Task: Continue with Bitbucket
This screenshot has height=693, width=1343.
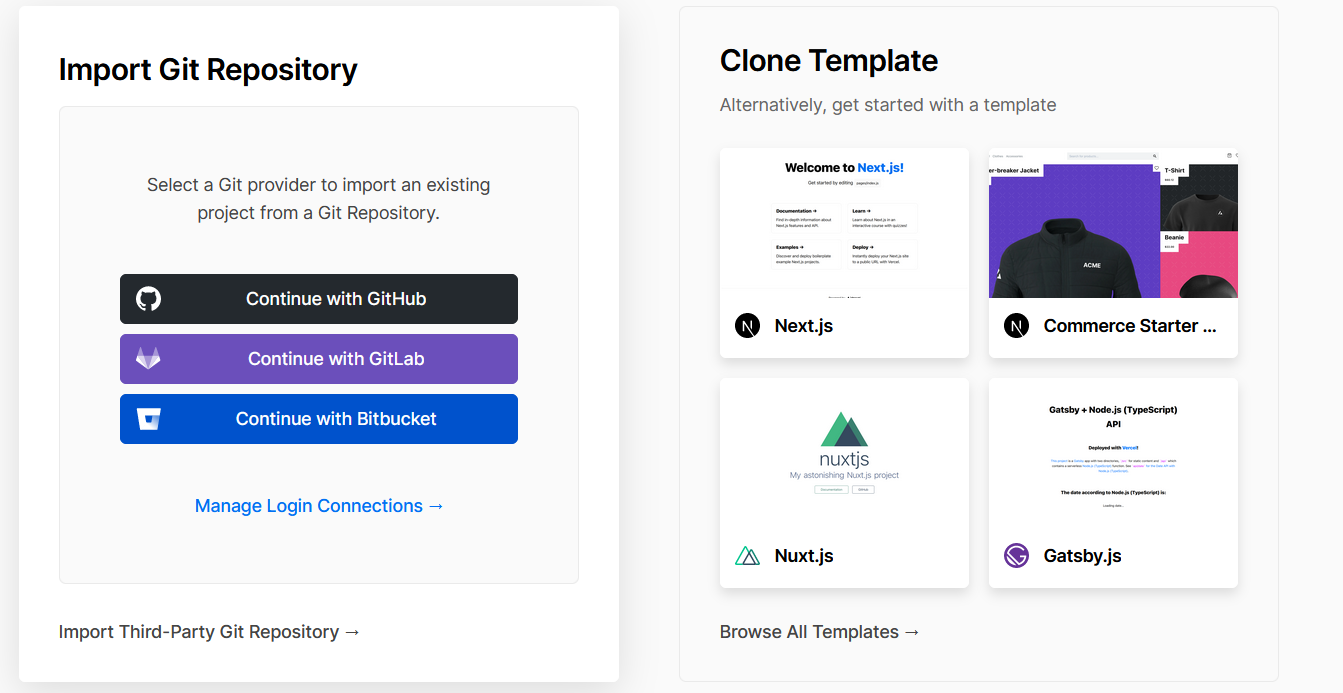Action: pos(319,419)
